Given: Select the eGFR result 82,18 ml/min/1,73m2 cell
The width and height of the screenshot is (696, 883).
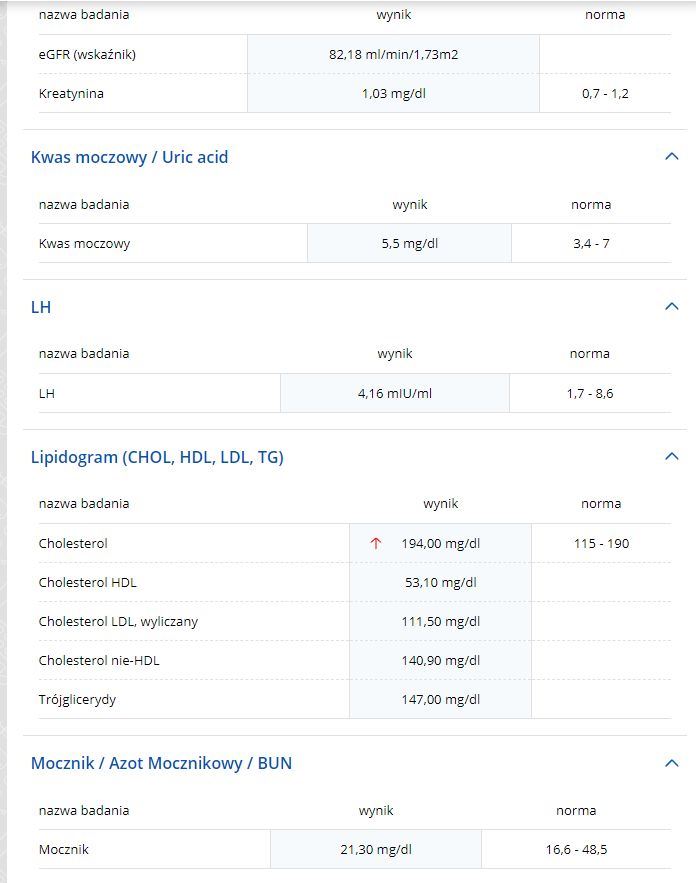Looking at the screenshot, I should pos(393,54).
